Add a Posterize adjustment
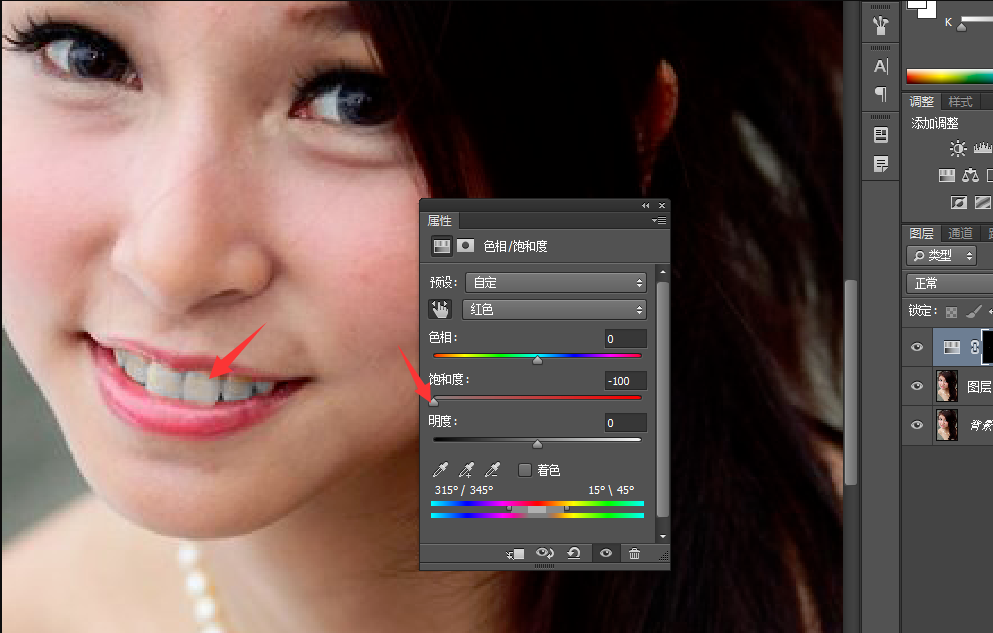 pos(984,203)
